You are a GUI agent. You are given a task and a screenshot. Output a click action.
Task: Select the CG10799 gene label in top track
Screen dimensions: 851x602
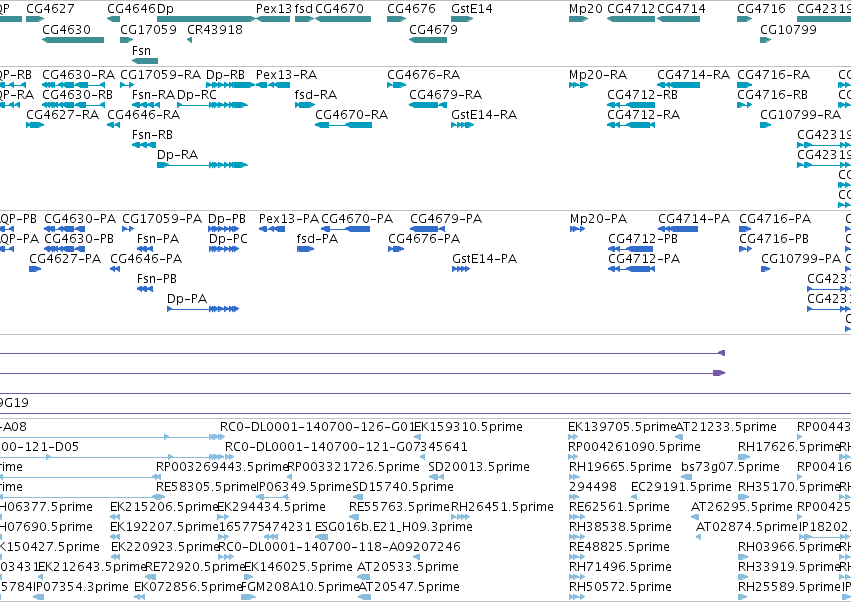[x=788, y=29]
